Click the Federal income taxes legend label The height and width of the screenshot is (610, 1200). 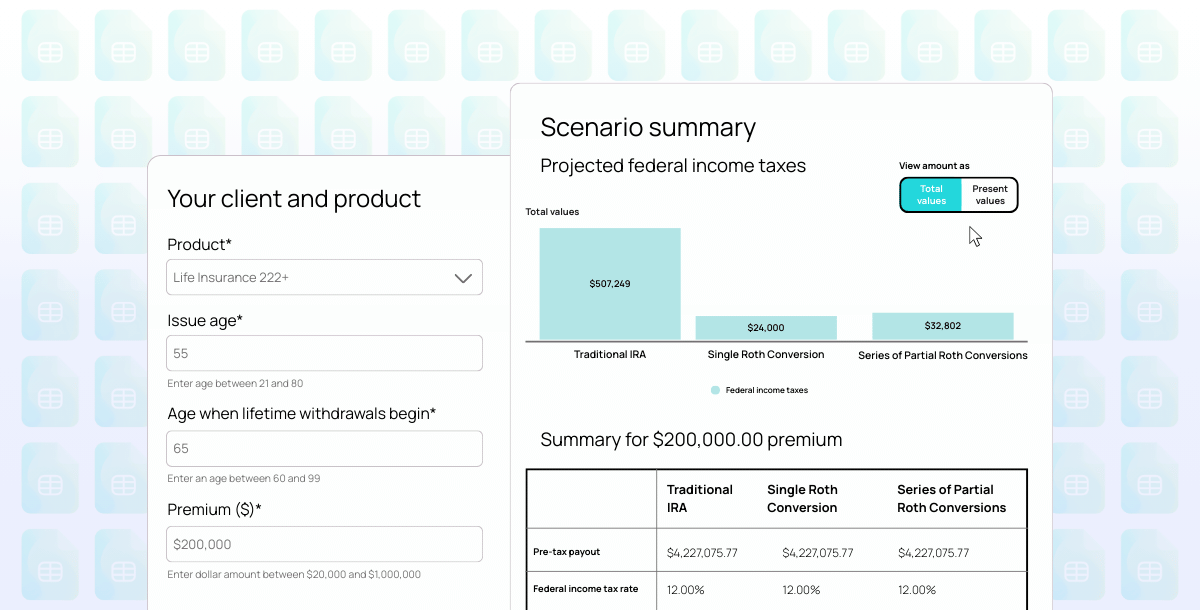(x=767, y=390)
